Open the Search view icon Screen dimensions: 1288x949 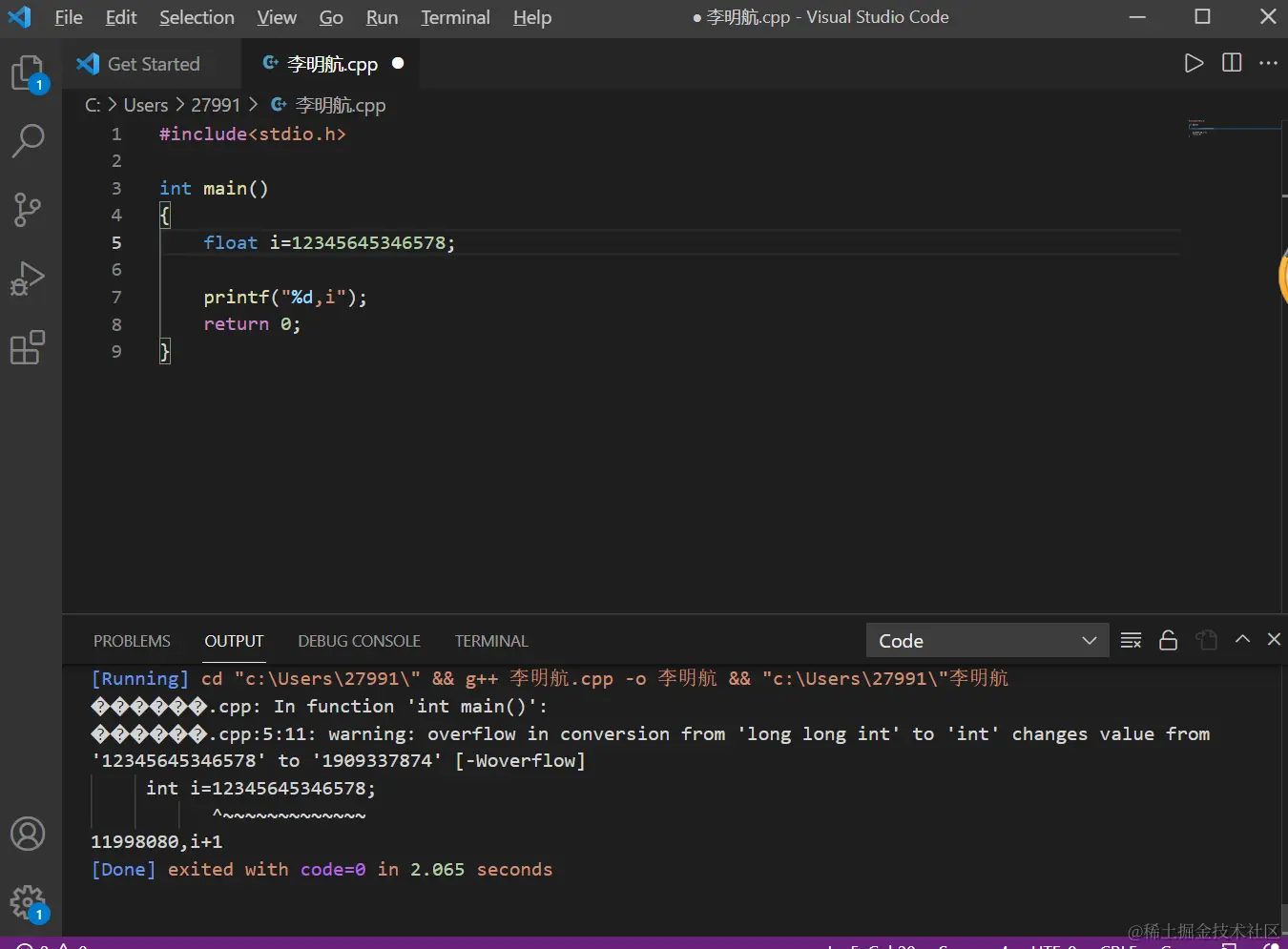tap(28, 141)
